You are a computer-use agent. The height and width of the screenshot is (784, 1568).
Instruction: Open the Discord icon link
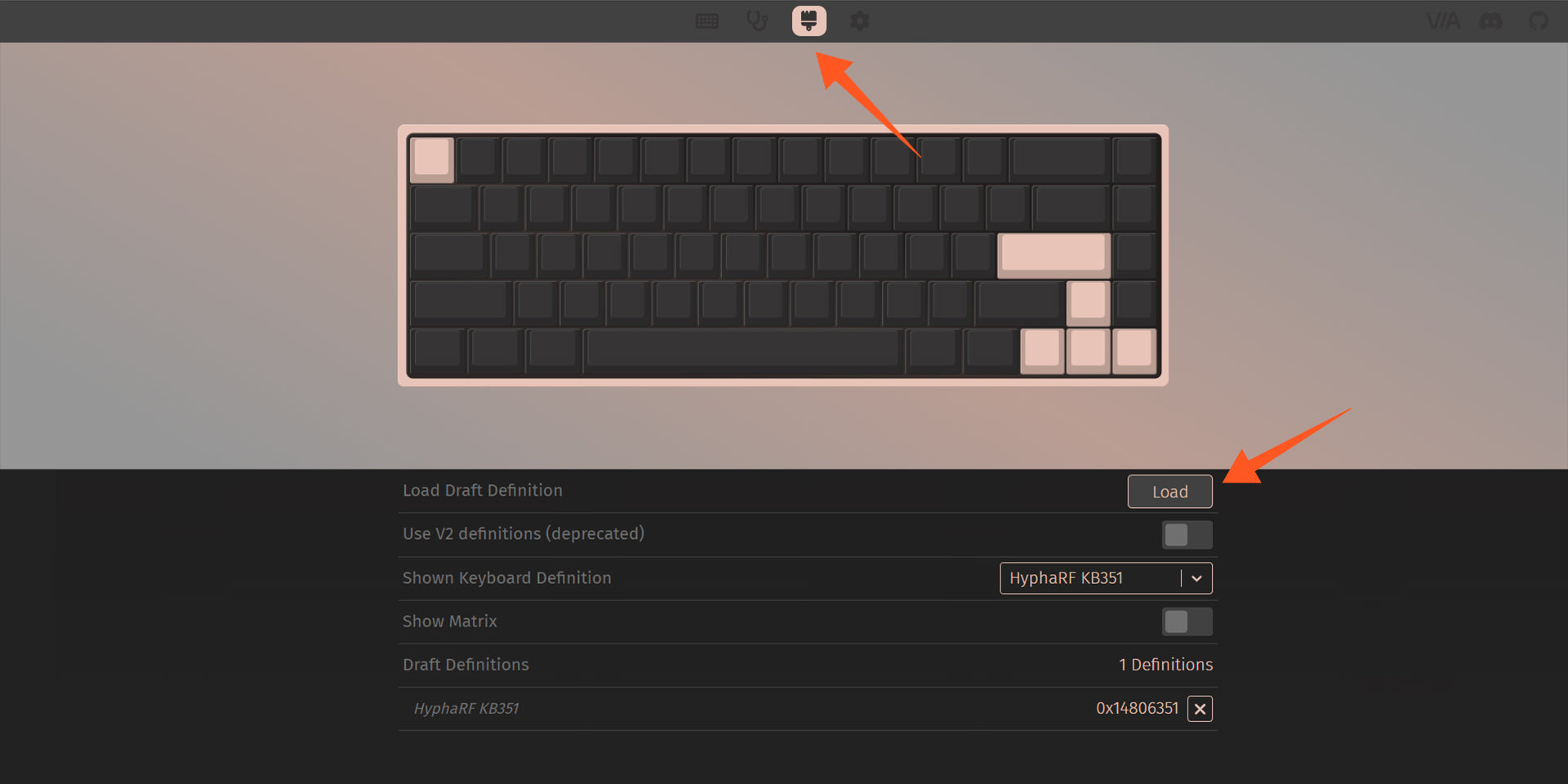tap(1491, 21)
